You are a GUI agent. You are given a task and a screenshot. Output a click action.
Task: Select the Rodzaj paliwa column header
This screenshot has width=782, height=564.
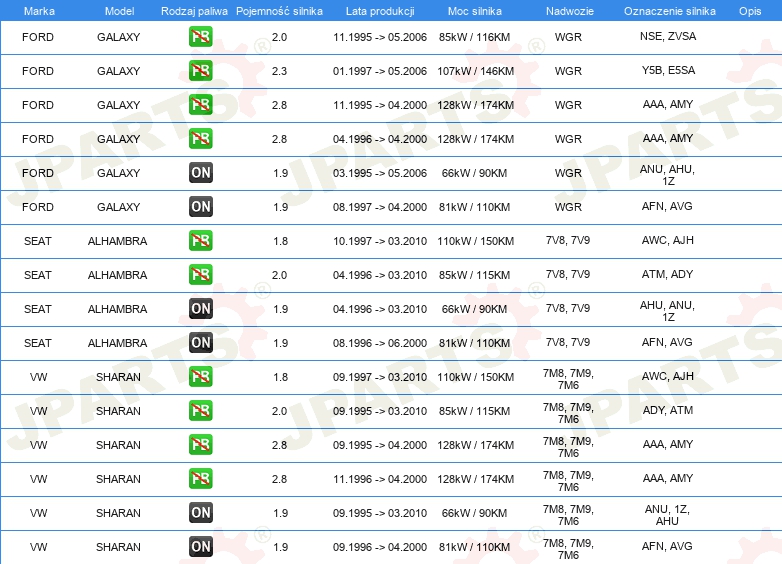pyautogui.click(x=194, y=11)
